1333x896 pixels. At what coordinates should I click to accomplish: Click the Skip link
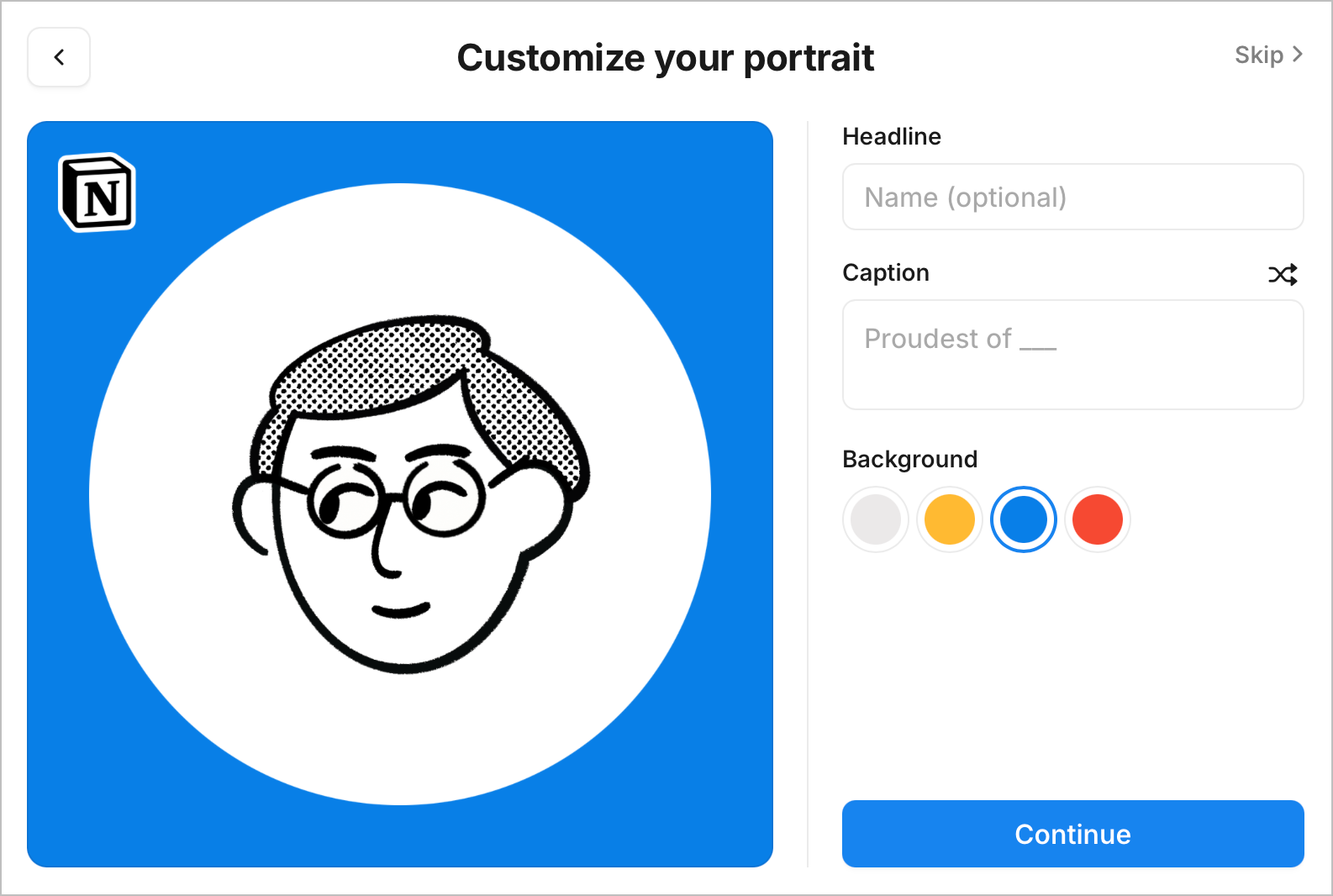pyautogui.click(x=1258, y=55)
